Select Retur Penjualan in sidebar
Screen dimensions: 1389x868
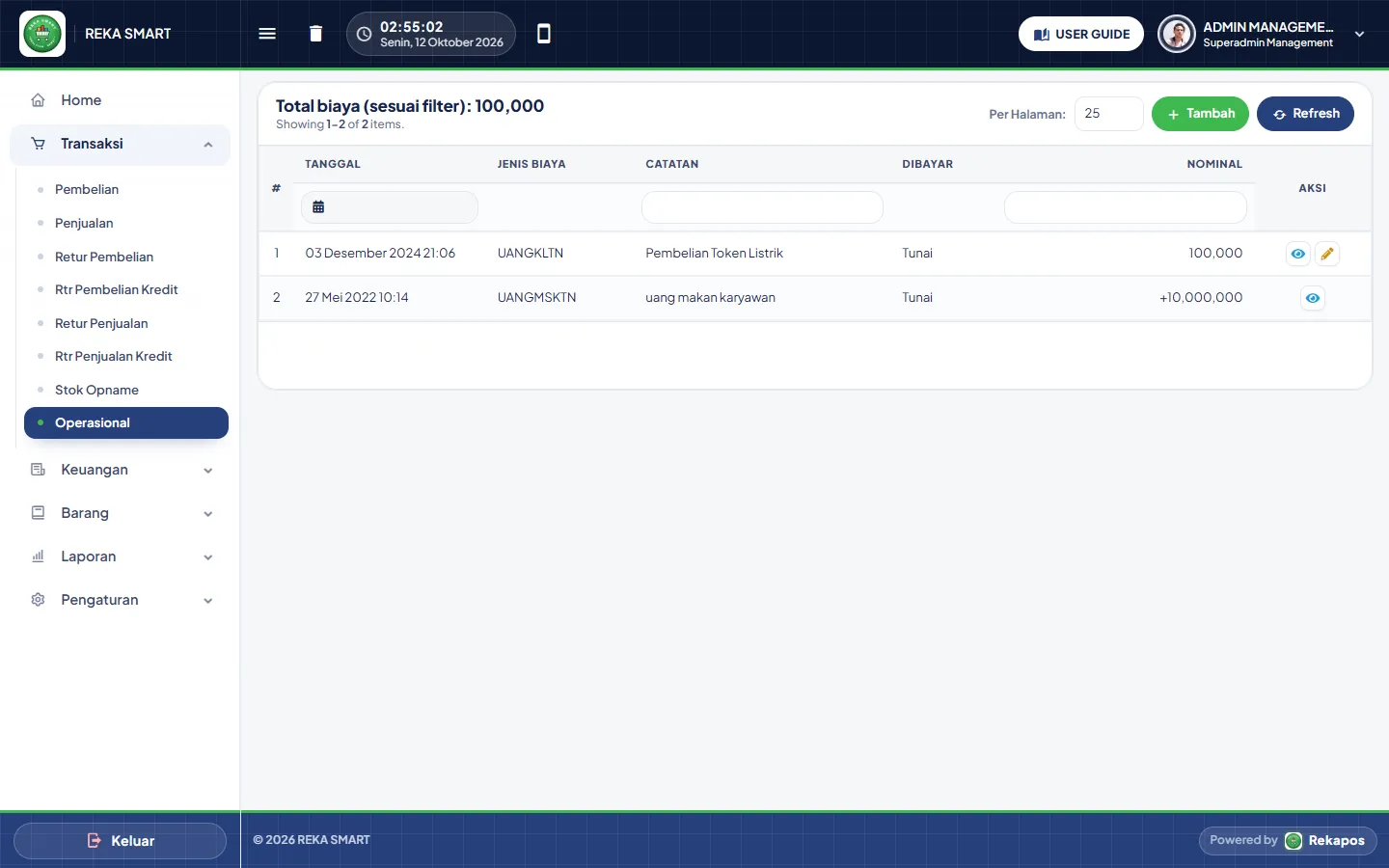coord(101,323)
